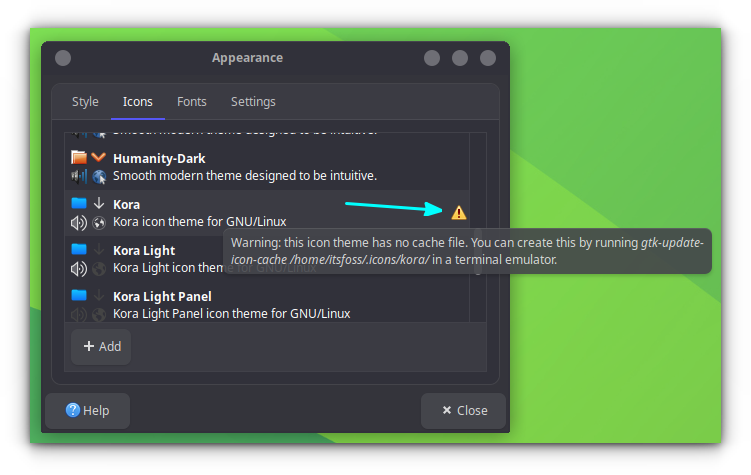Select the Icons tab
751x475 pixels.
tap(137, 102)
